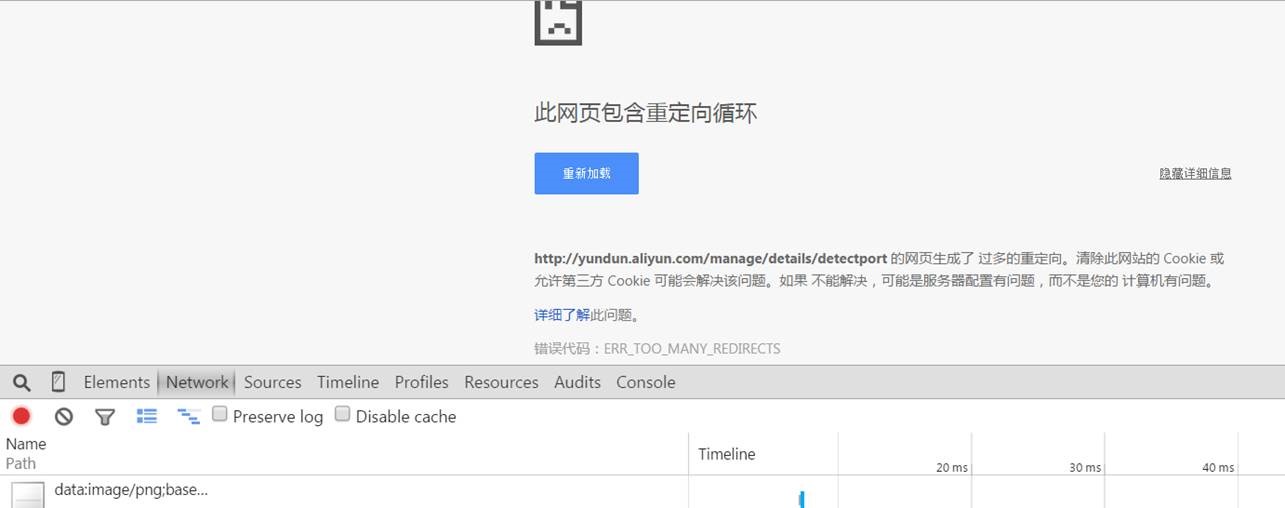
Task: Go to the Console tab
Action: (645, 382)
